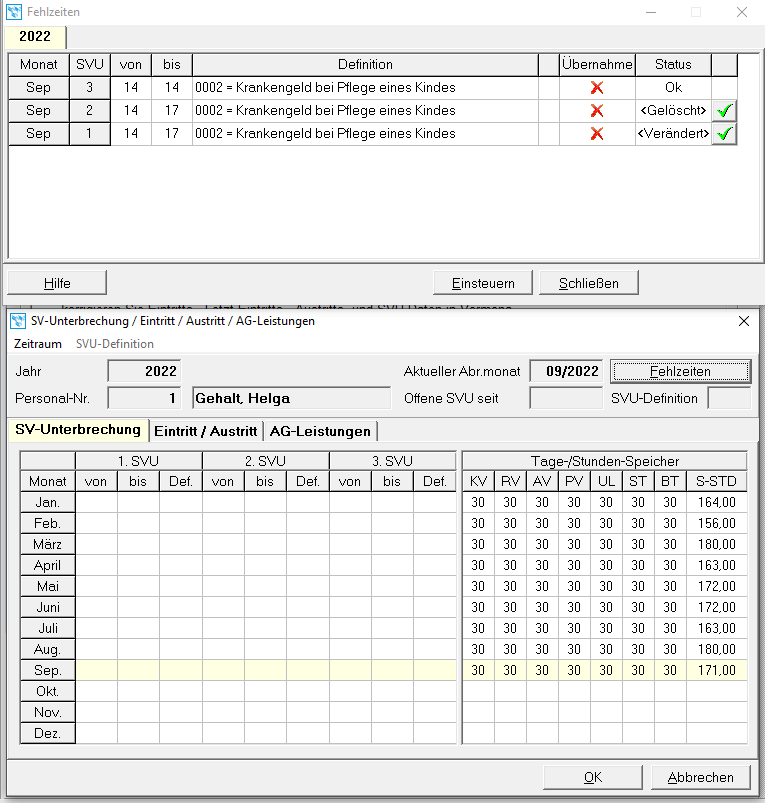Click the 3. SVU column group header
Viewport: 765px width, 803px height.
click(392, 461)
